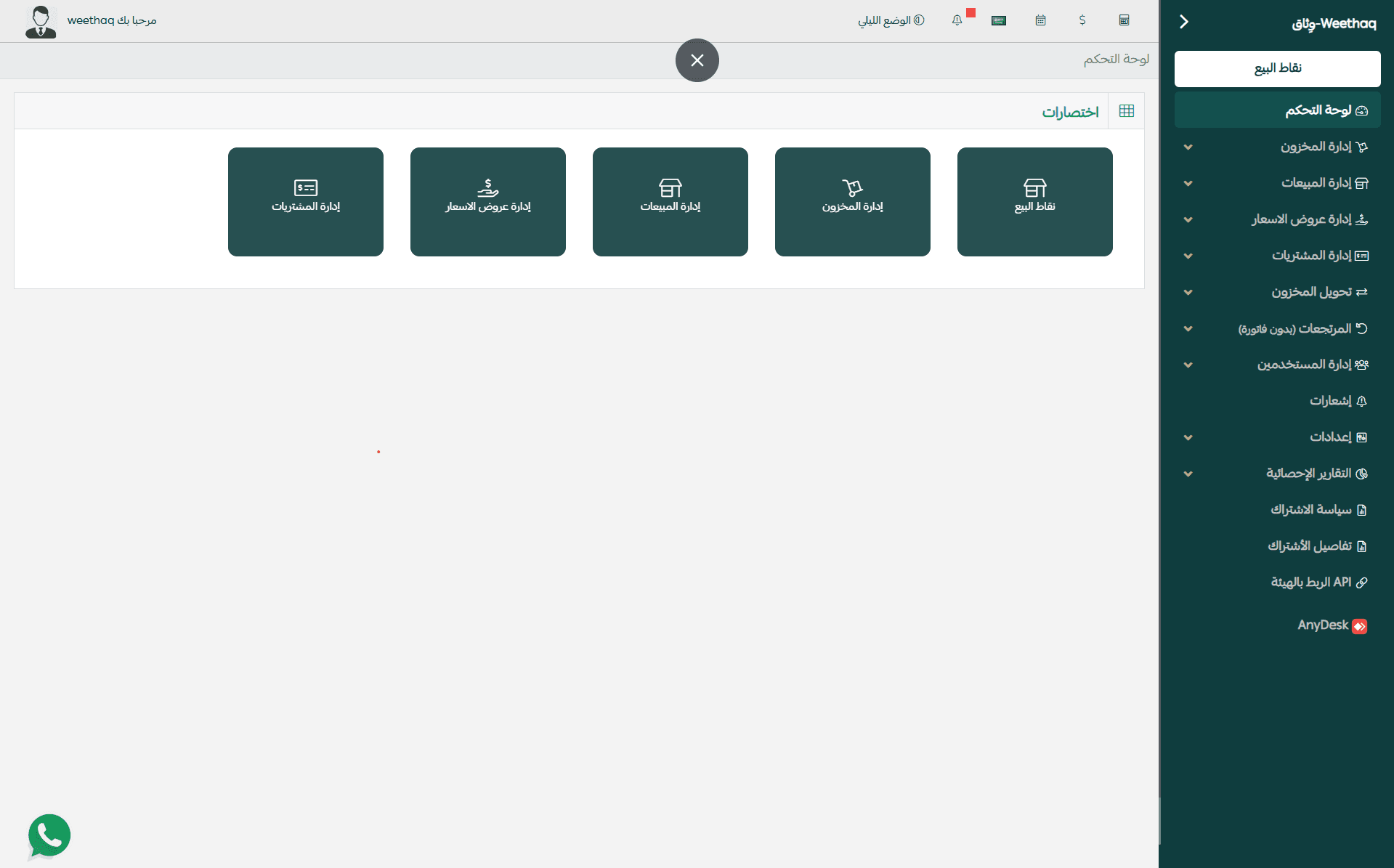Open the إدارة المشتريات shortcut tile

(x=305, y=201)
